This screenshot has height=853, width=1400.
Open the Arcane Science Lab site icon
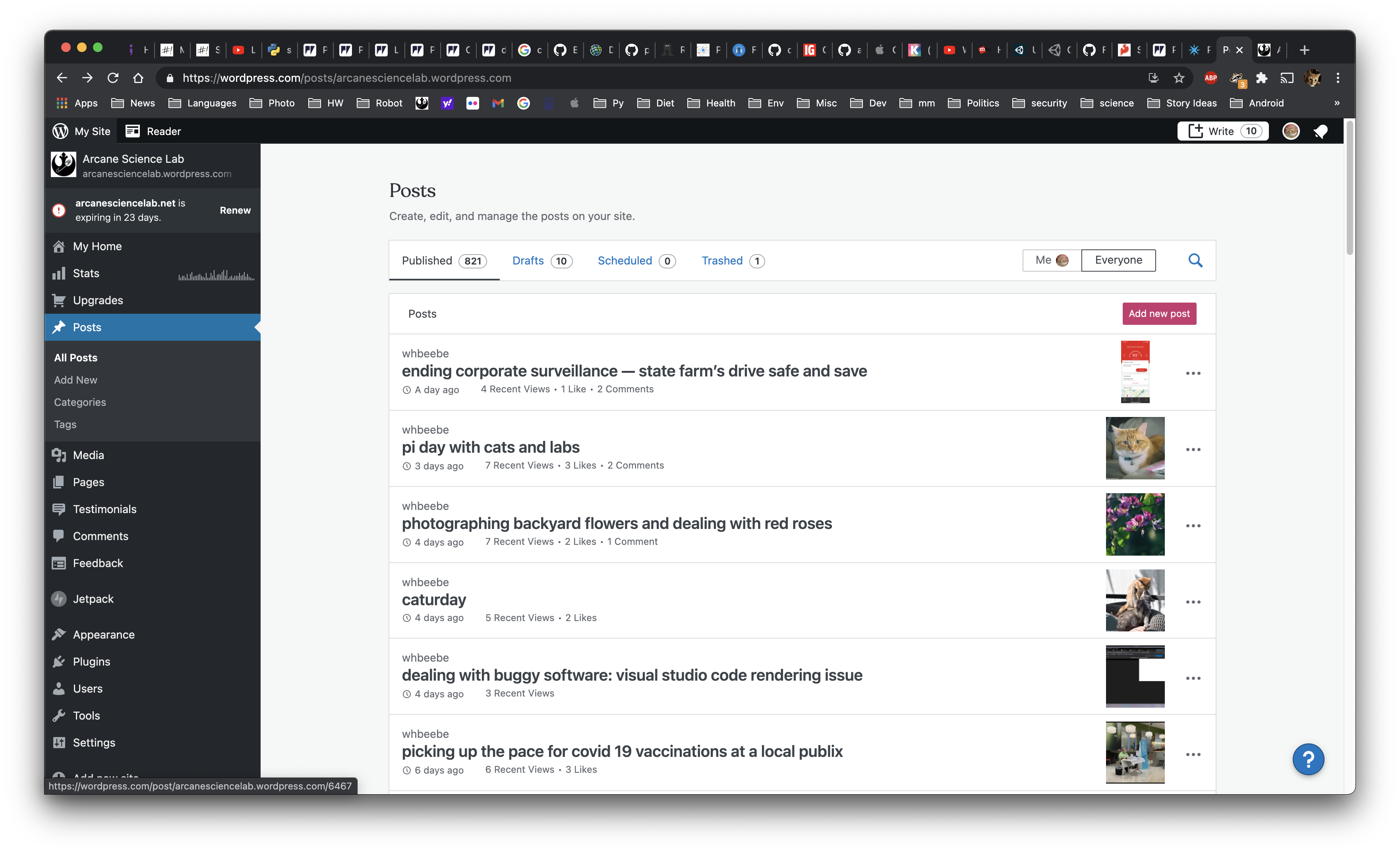click(63, 165)
